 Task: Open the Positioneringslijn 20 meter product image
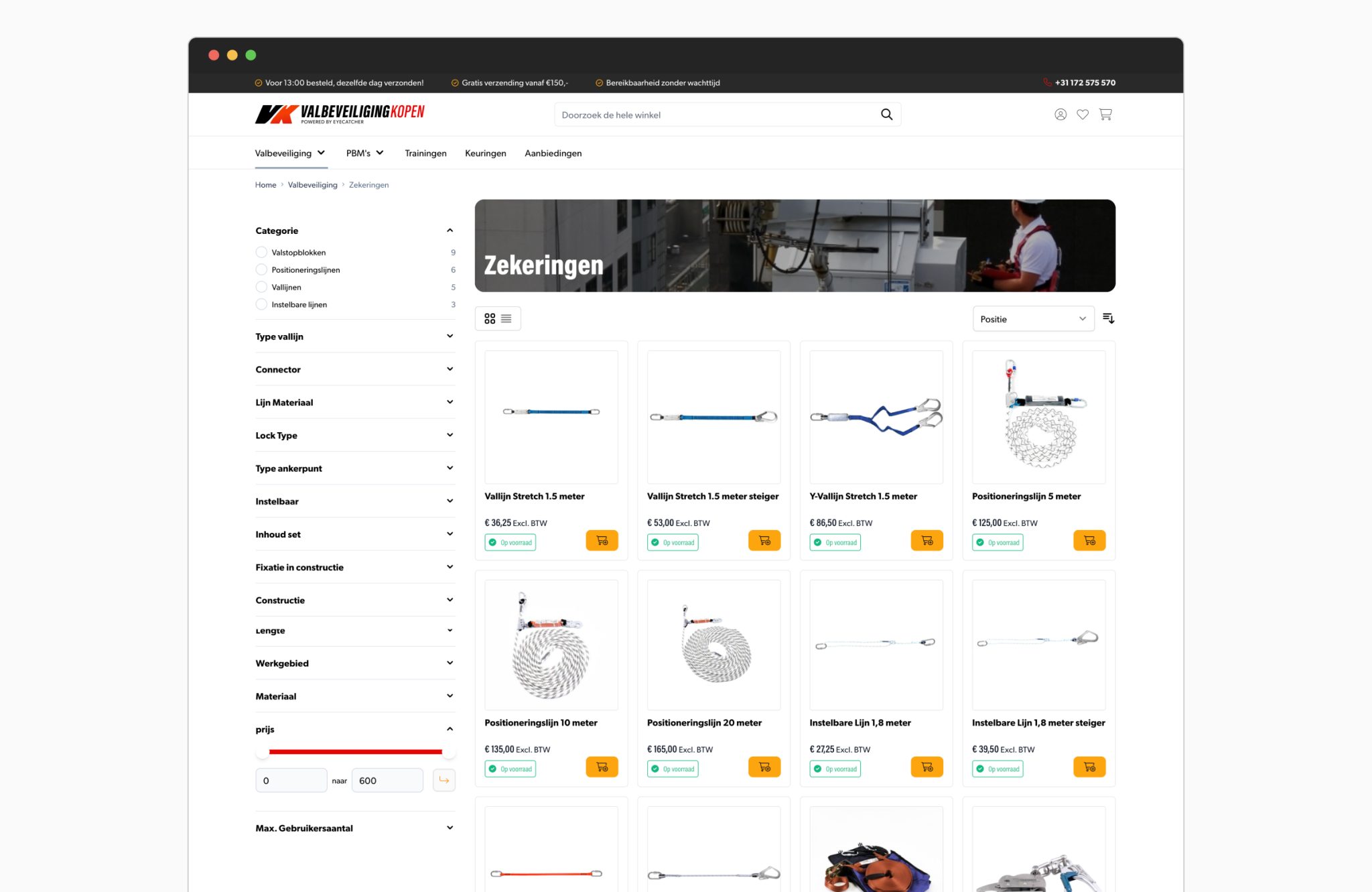[x=714, y=645]
